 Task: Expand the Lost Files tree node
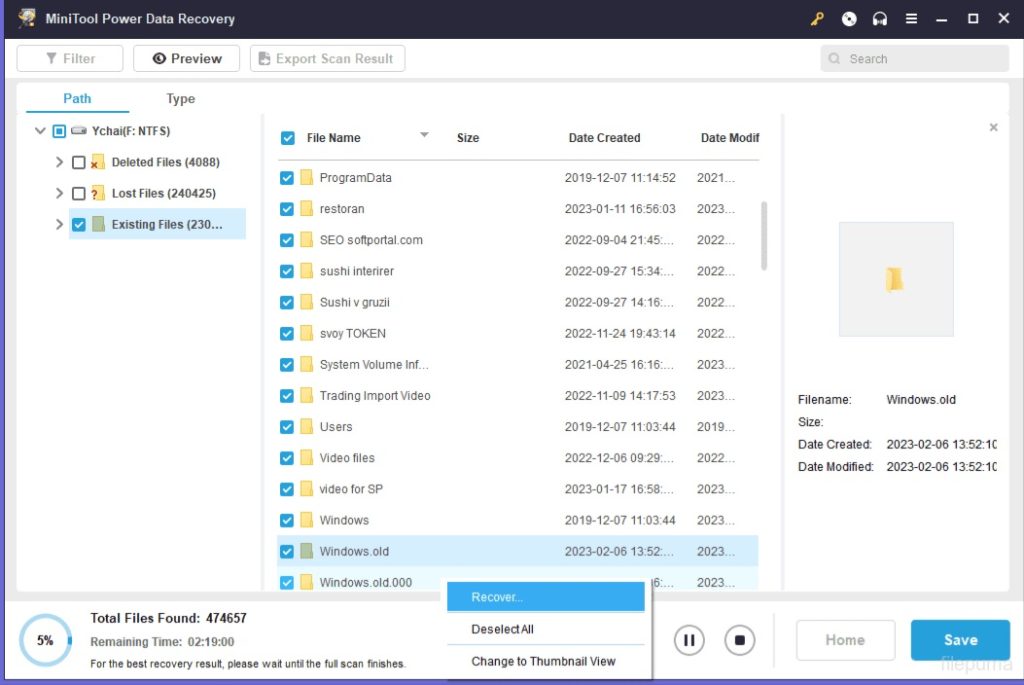(x=59, y=193)
